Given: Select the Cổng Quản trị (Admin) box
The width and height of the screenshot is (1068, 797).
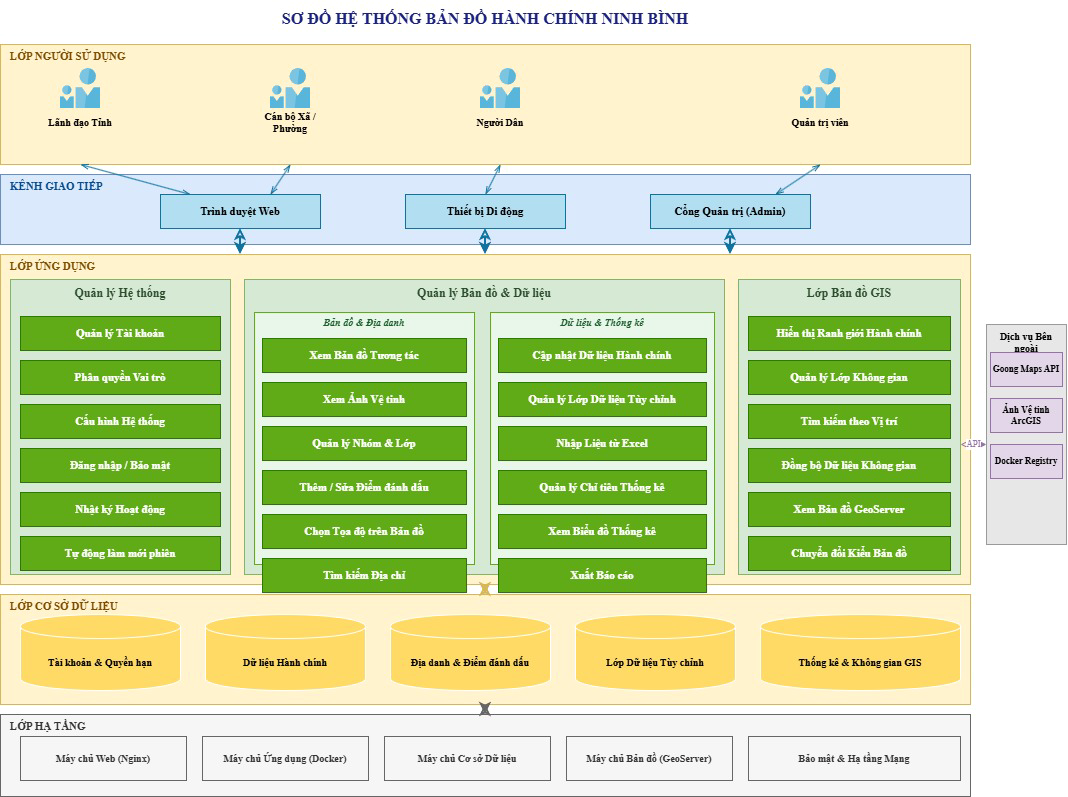Looking at the screenshot, I should (x=730, y=211).
